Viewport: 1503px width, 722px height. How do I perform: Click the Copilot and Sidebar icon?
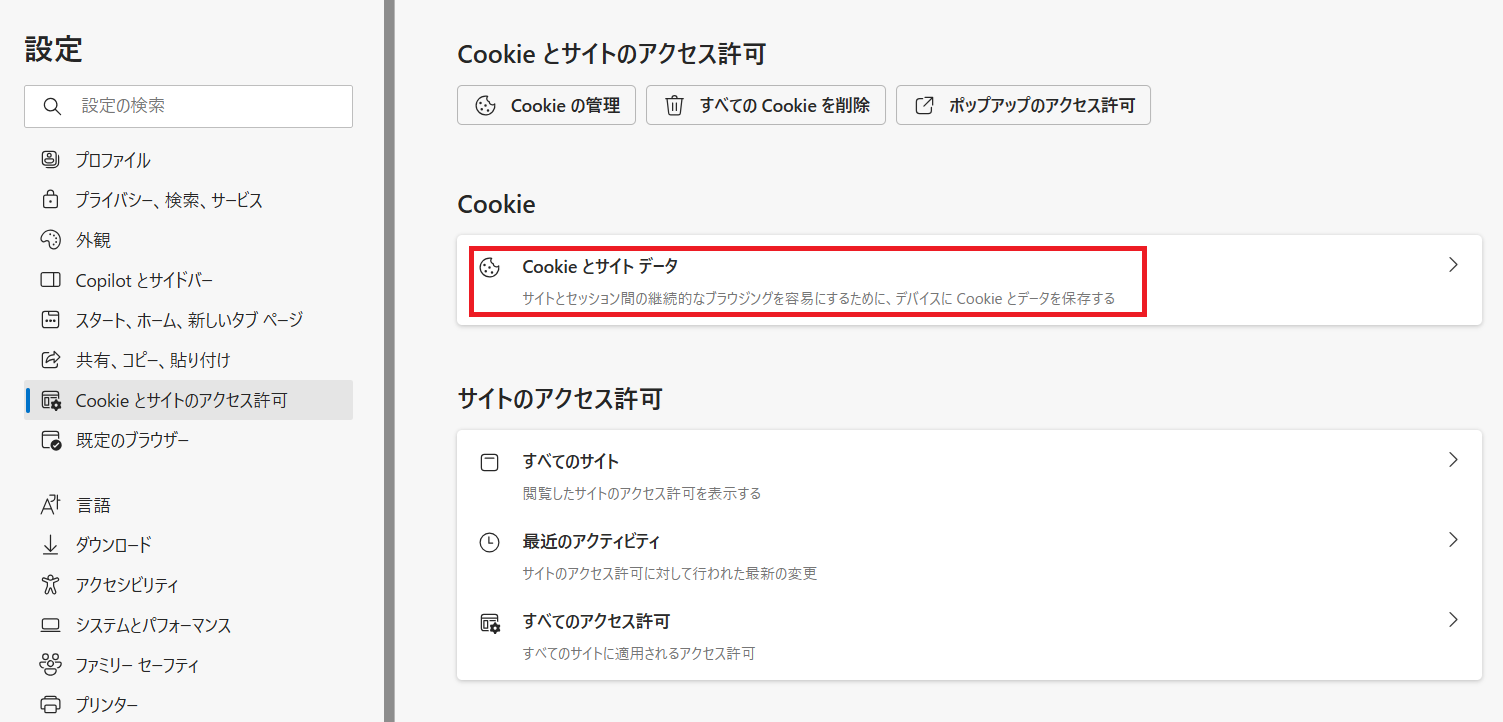[x=50, y=280]
